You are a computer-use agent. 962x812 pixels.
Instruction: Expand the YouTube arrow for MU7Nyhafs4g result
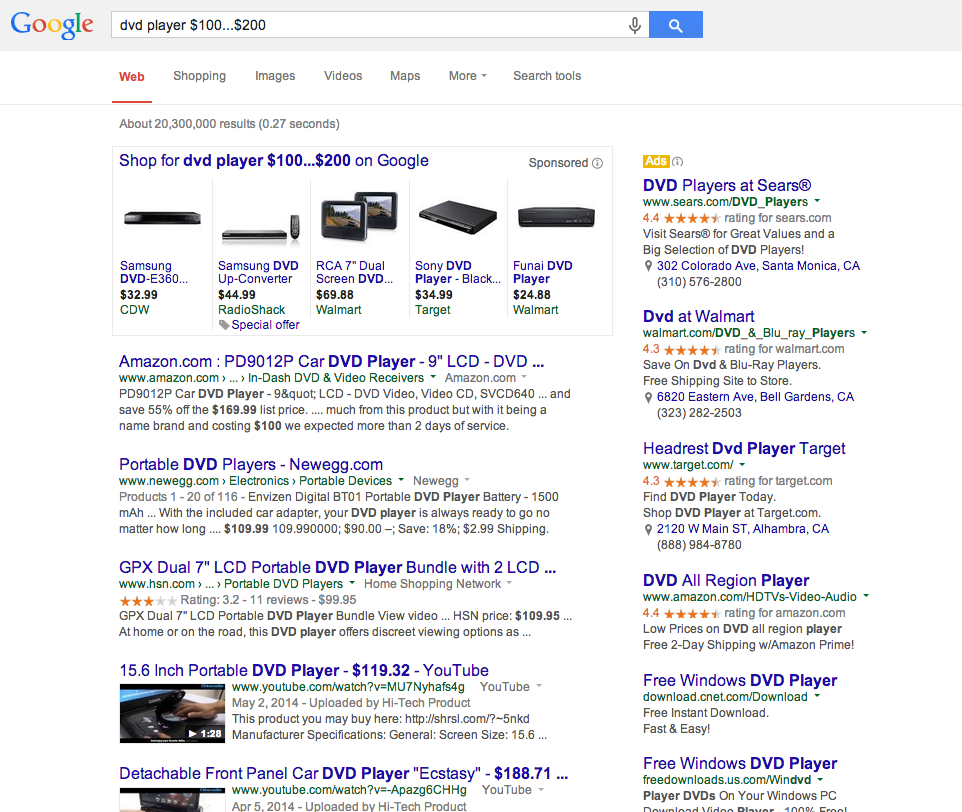[x=539, y=686]
